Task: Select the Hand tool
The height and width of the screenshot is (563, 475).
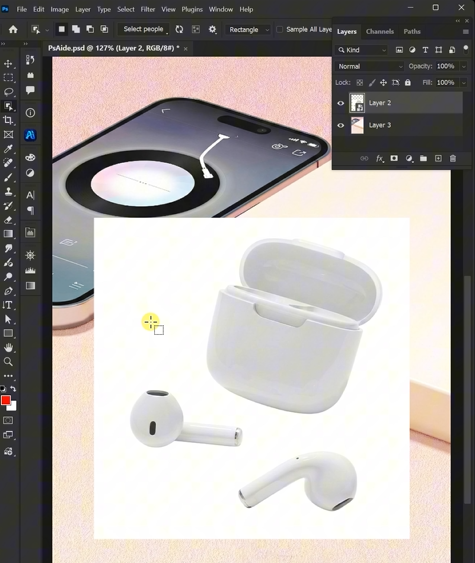Action: point(8,348)
